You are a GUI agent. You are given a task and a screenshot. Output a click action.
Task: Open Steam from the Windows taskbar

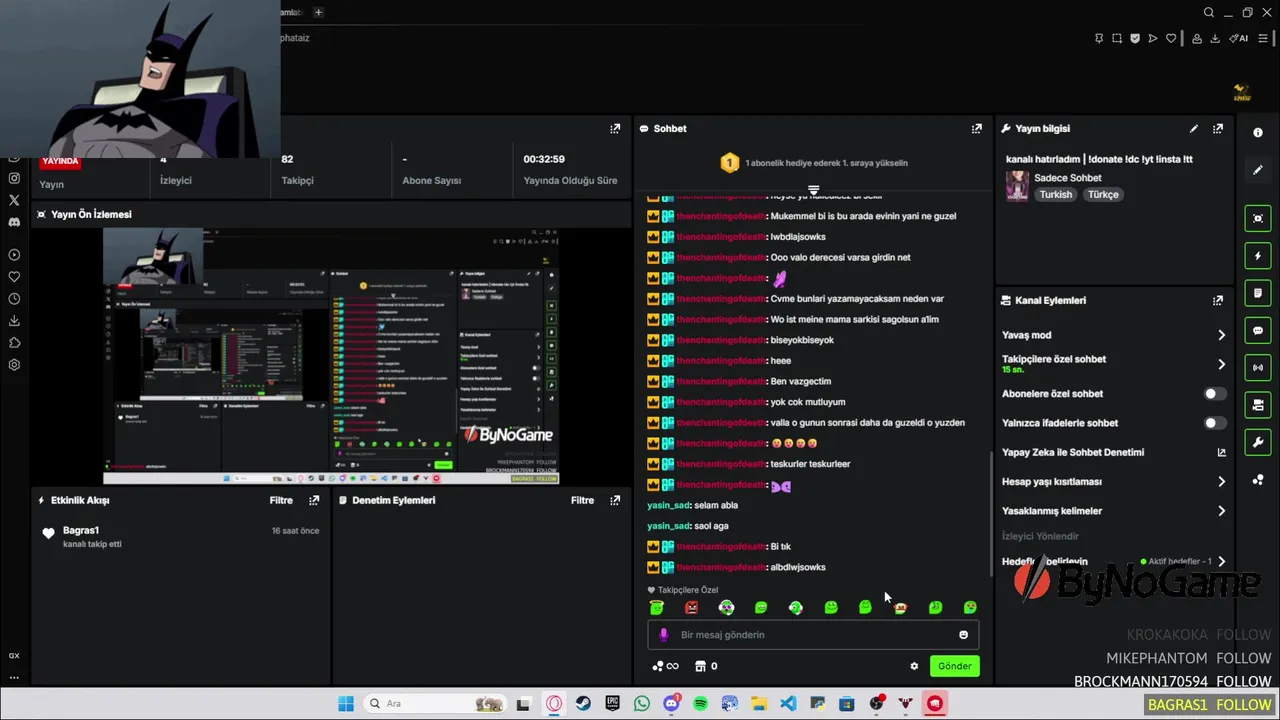point(582,704)
